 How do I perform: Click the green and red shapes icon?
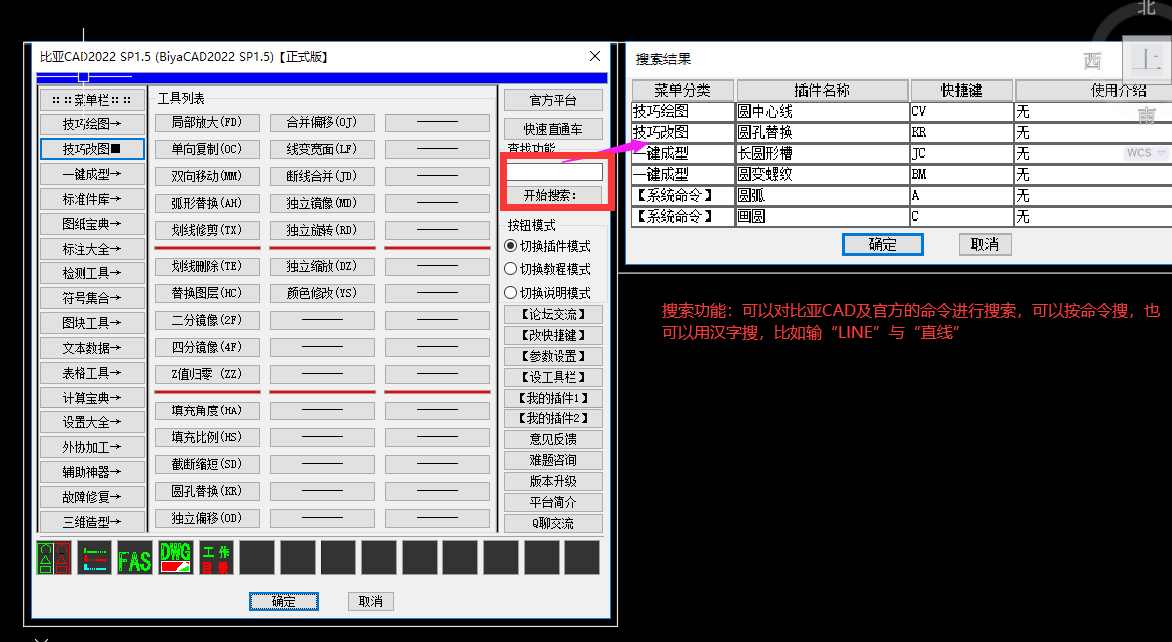(x=54, y=558)
